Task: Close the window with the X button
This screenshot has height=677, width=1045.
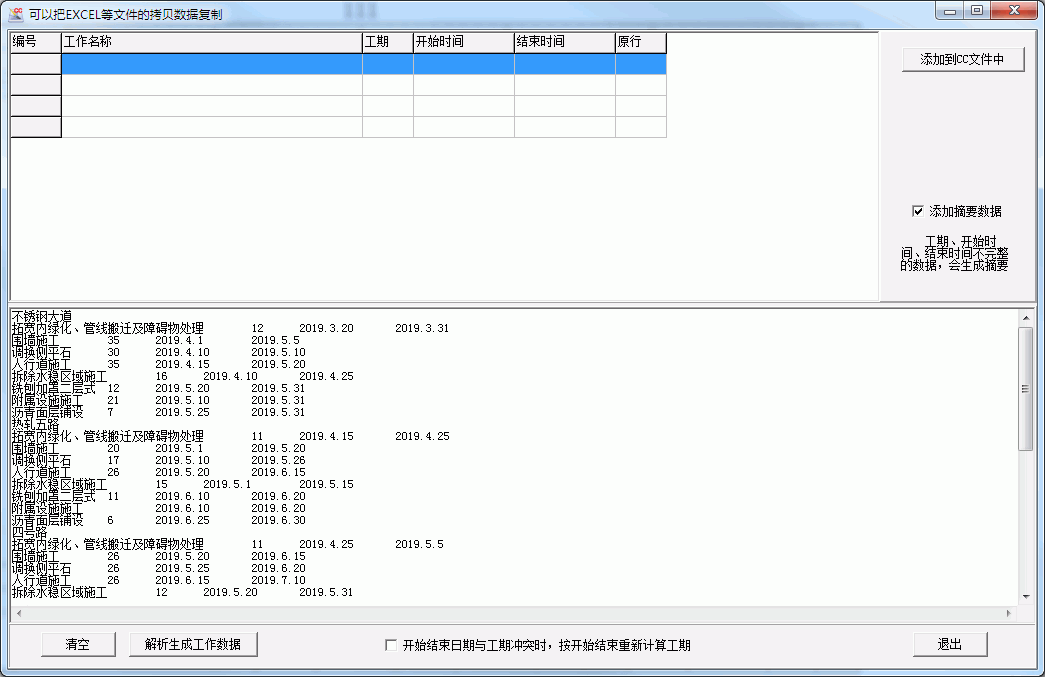Action: tap(1014, 11)
